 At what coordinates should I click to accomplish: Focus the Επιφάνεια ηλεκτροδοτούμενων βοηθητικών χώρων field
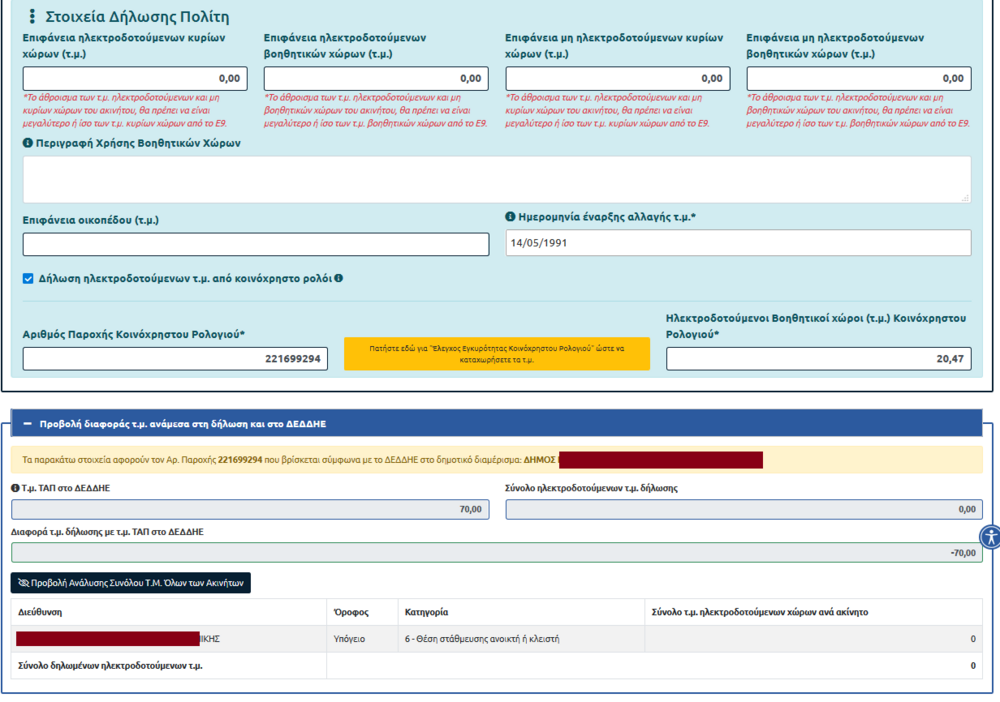pyautogui.click(x=376, y=79)
